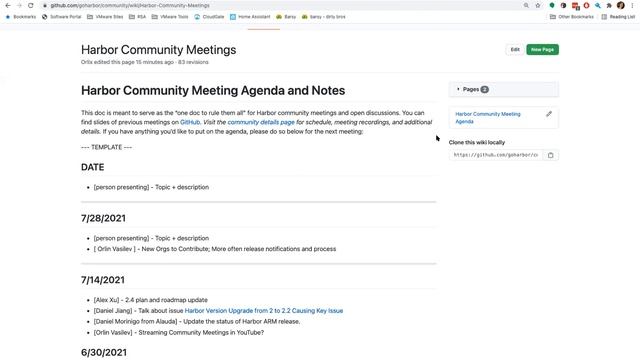Click the Streaming Community Meetings in YouTube bullet
640x360 pixels.
(x=179, y=333)
